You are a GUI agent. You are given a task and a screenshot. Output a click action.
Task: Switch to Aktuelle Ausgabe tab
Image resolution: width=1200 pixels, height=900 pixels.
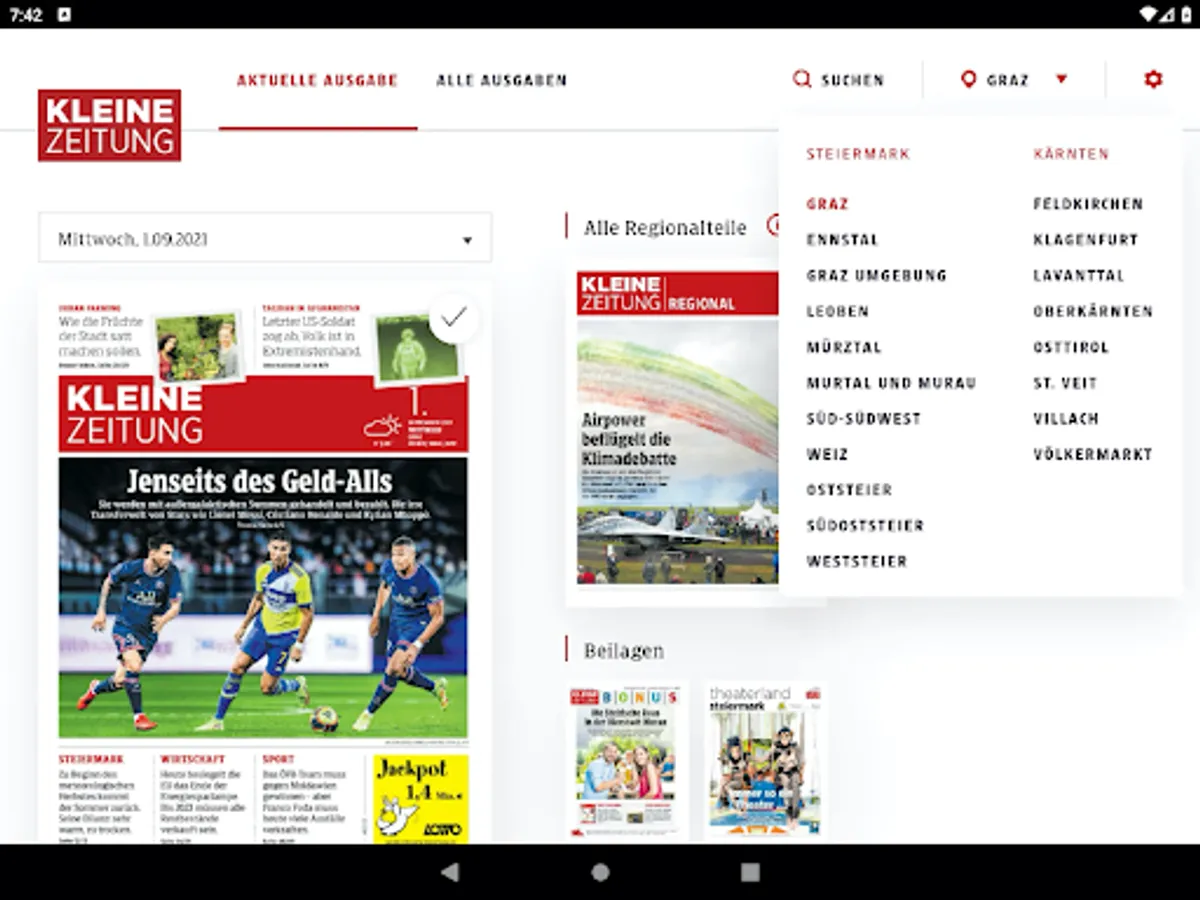pos(318,80)
